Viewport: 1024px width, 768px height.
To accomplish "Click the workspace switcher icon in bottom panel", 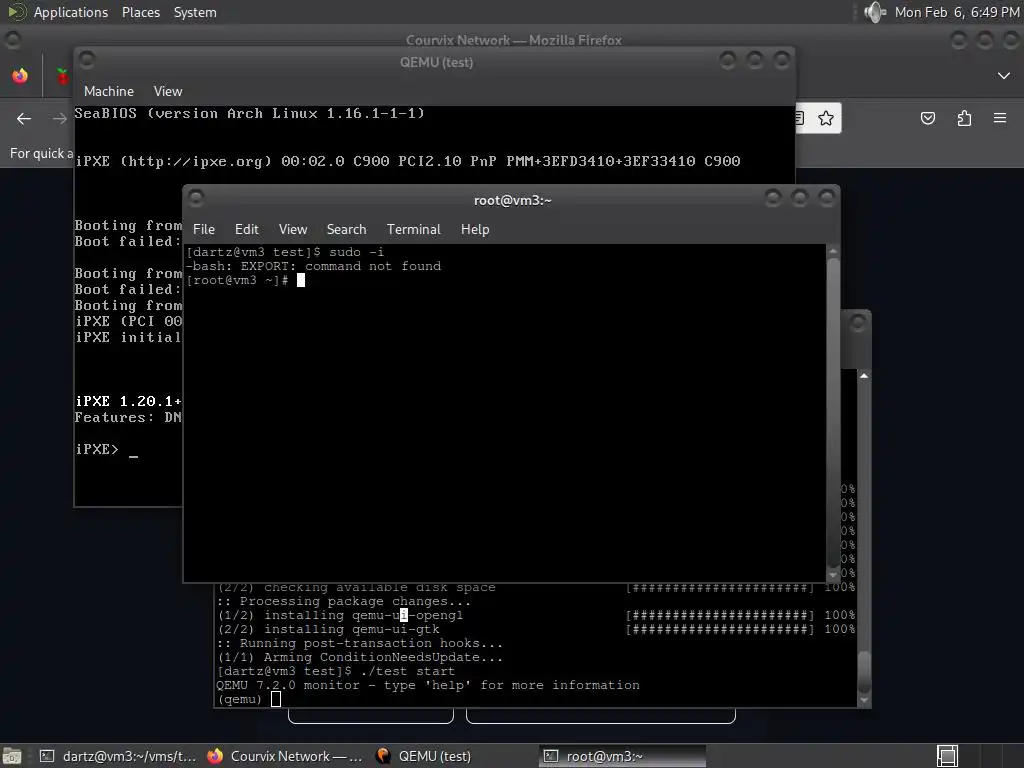I will click(947, 756).
